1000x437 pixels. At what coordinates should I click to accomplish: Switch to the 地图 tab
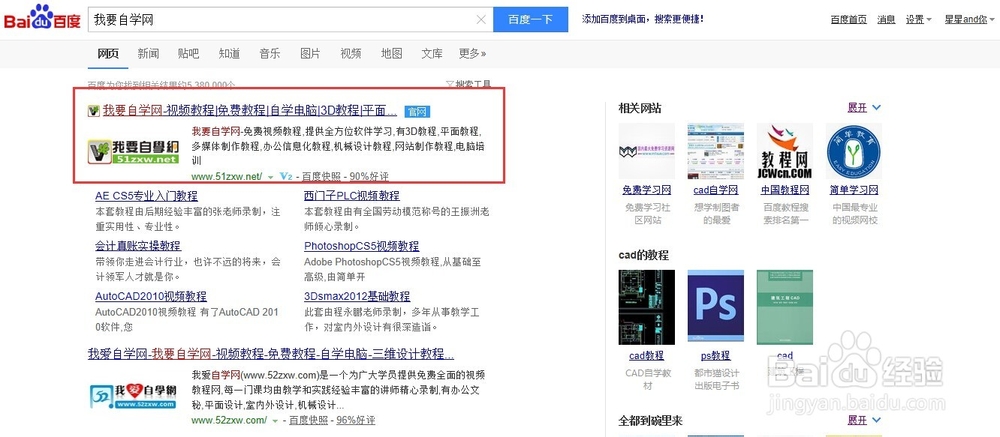click(392, 54)
